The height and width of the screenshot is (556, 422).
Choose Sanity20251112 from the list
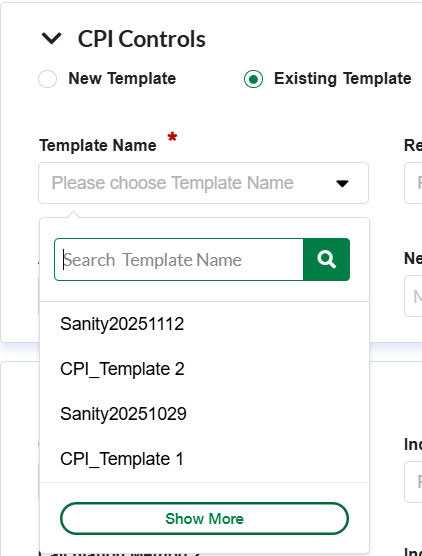[x=204, y=324]
